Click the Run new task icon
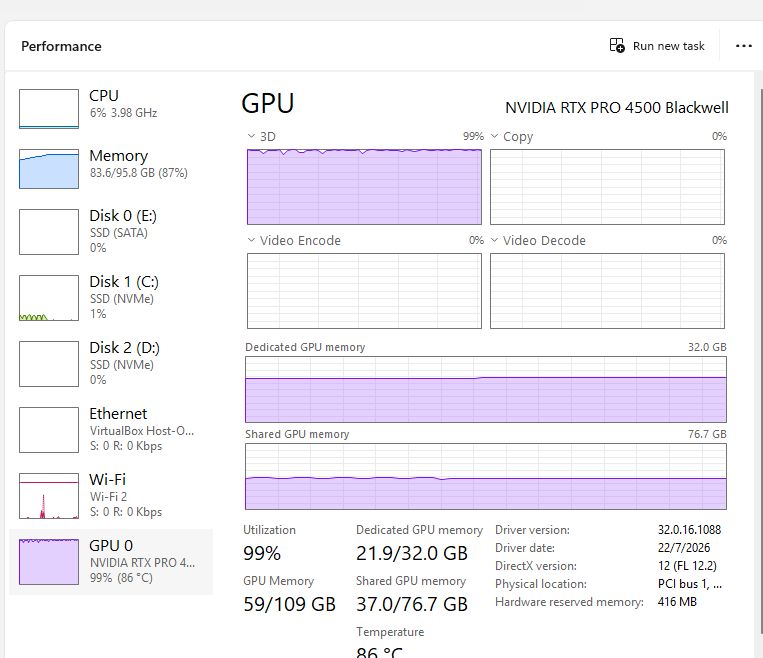This screenshot has width=763, height=658. point(617,46)
